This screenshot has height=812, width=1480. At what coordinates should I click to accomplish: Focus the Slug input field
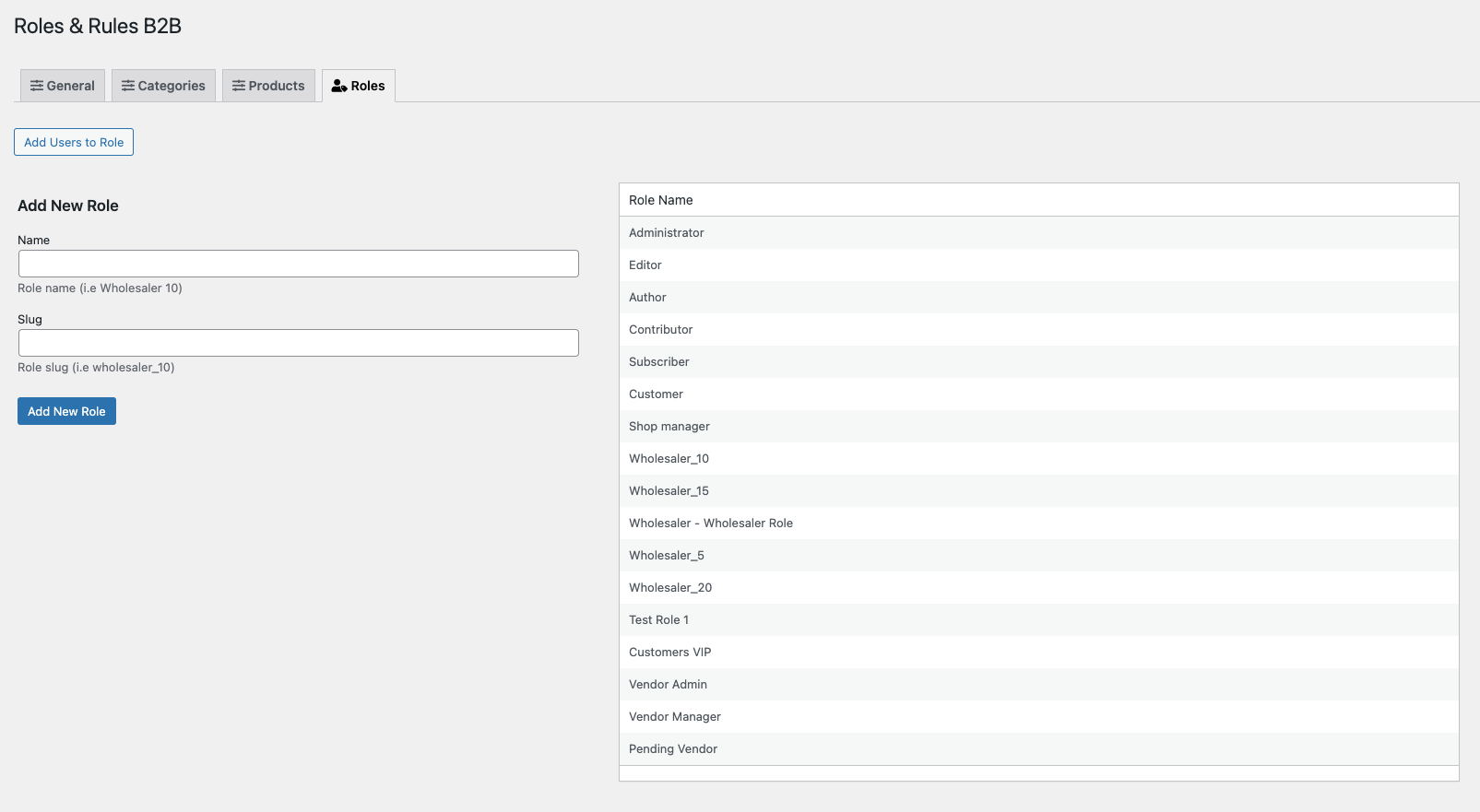[x=299, y=343]
